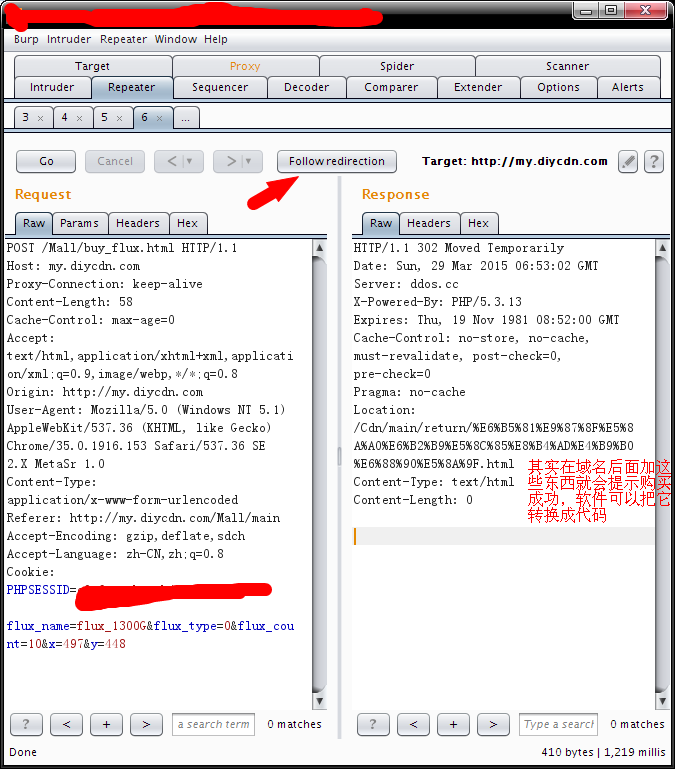Click the 'Content-Length: 58' request header
675x769 pixels.
click(70, 302)
